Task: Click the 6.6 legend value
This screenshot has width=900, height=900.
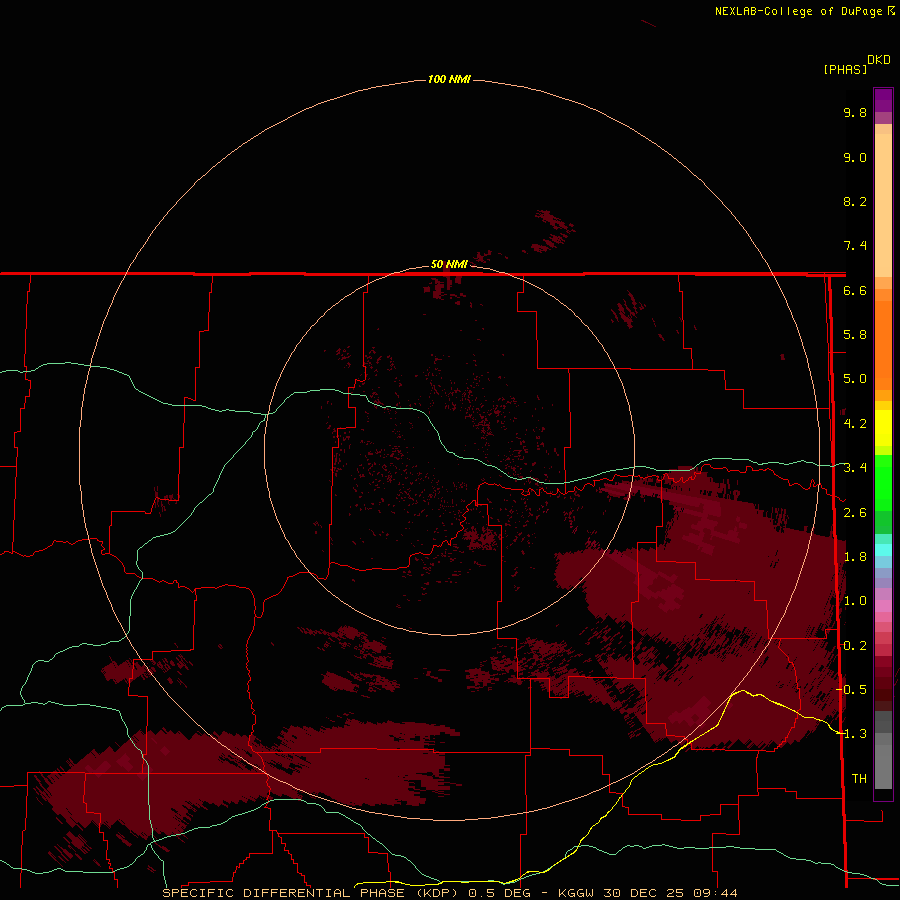Action: pyautogui.click(x=855, y=290)
